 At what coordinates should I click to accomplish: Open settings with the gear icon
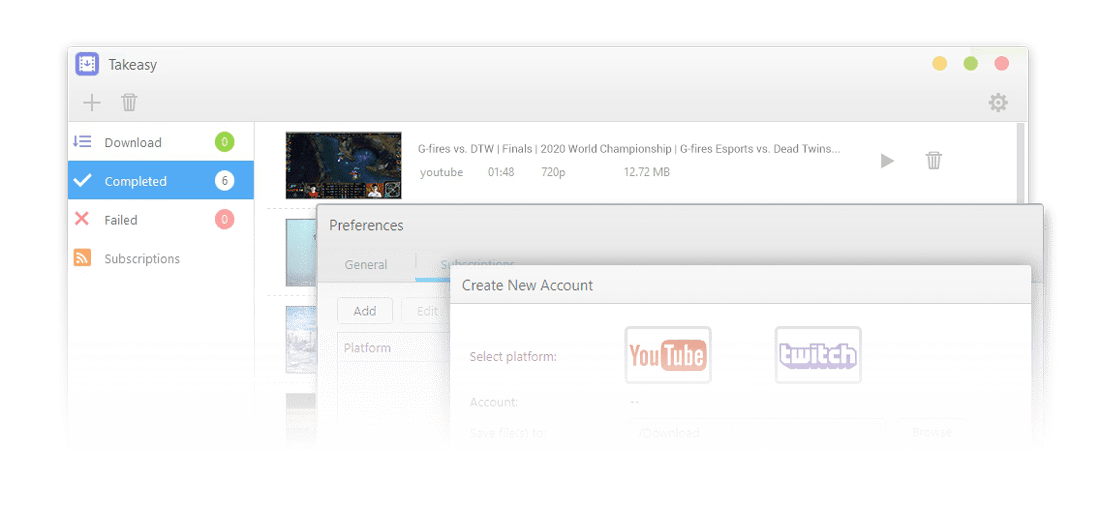coord(997,103)
